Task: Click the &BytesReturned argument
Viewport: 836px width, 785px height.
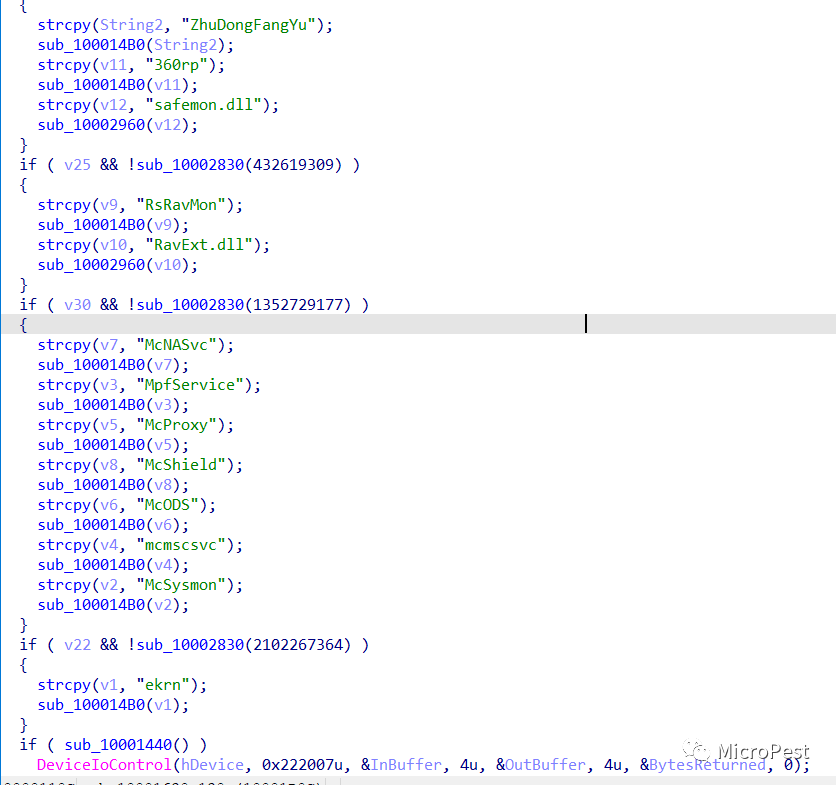Action: 702,765
